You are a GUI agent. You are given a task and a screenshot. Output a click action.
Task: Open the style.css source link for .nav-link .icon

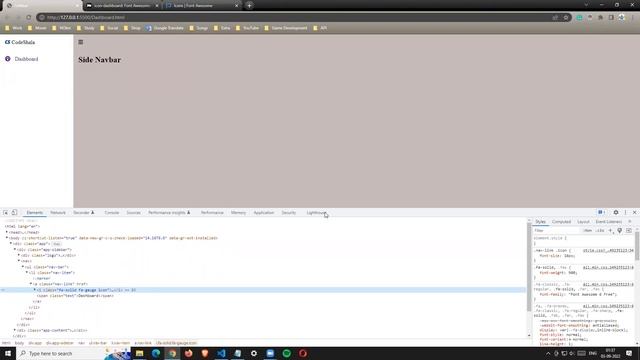coord(608,250)
